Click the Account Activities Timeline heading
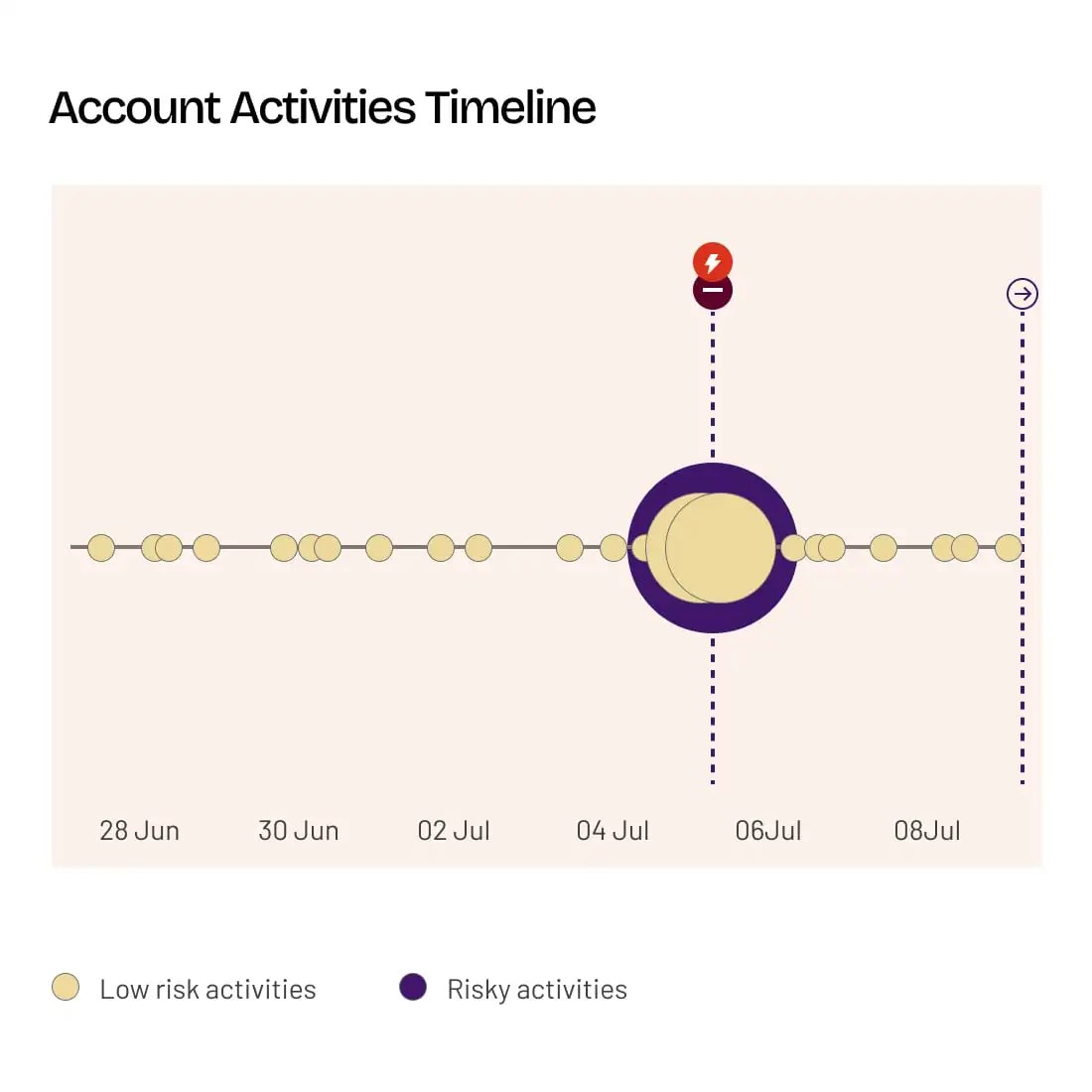Viewport: 1092px width, 1092px height. pos(323,107)
